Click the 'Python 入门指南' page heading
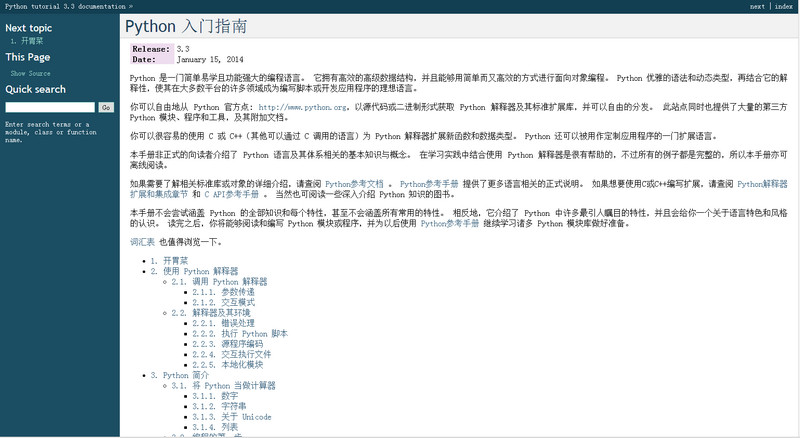Viewport: 800px width, 438px height. pyautogui.click(x=186, y=27)
